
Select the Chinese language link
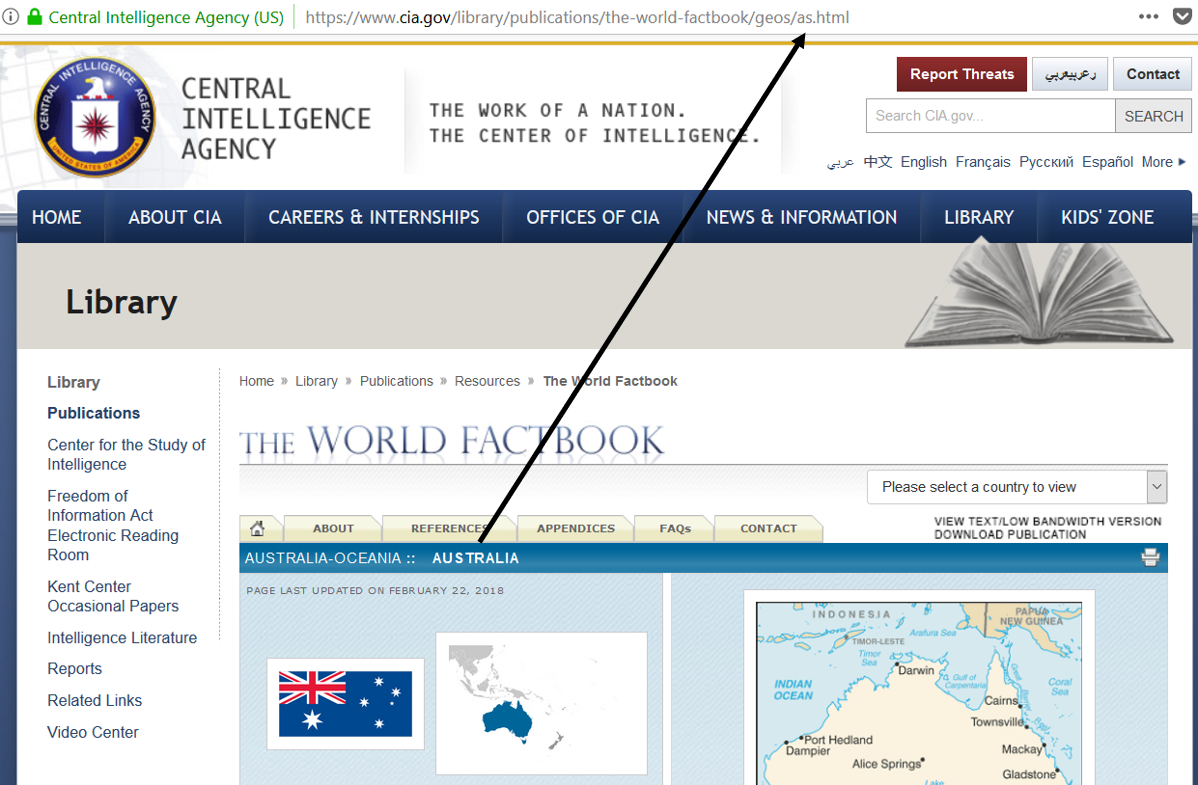[x=878, y=162]
